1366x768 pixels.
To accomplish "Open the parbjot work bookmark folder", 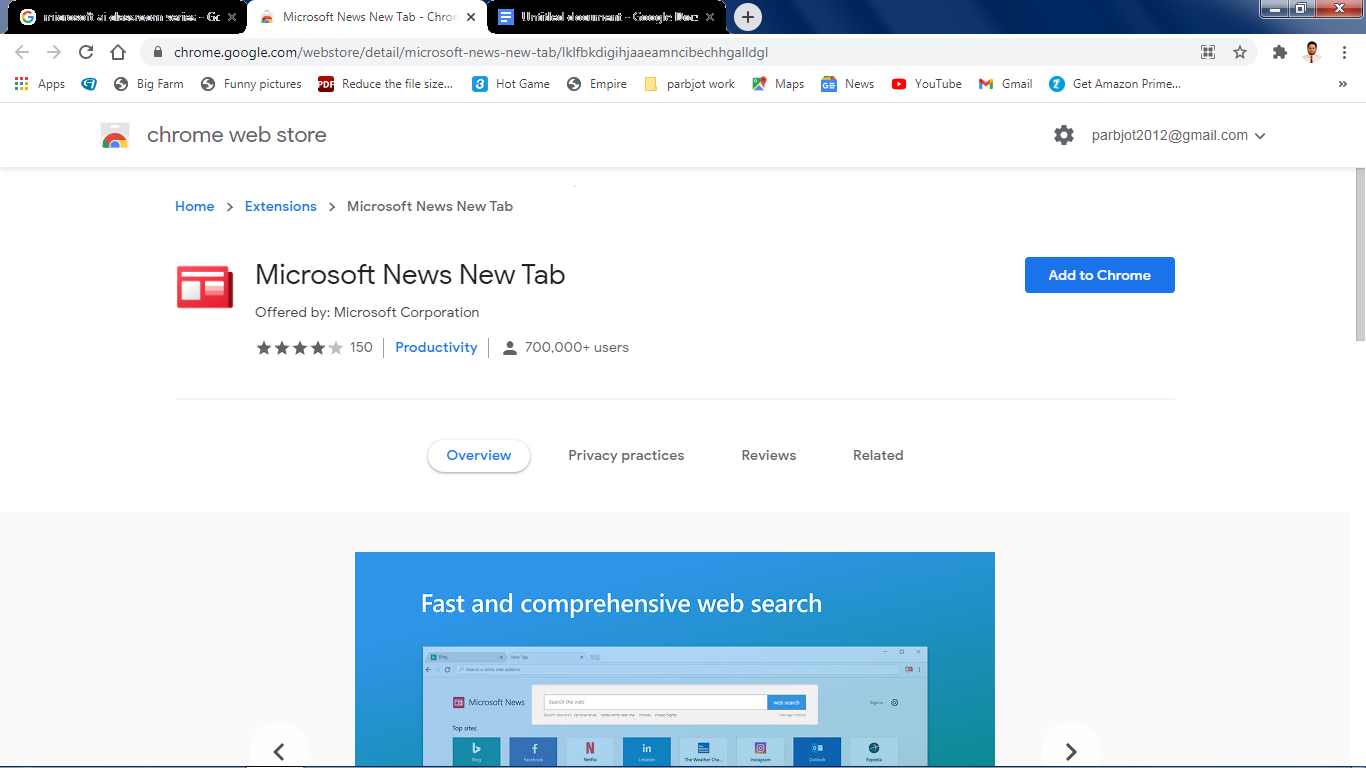I will tap(689, 84).
